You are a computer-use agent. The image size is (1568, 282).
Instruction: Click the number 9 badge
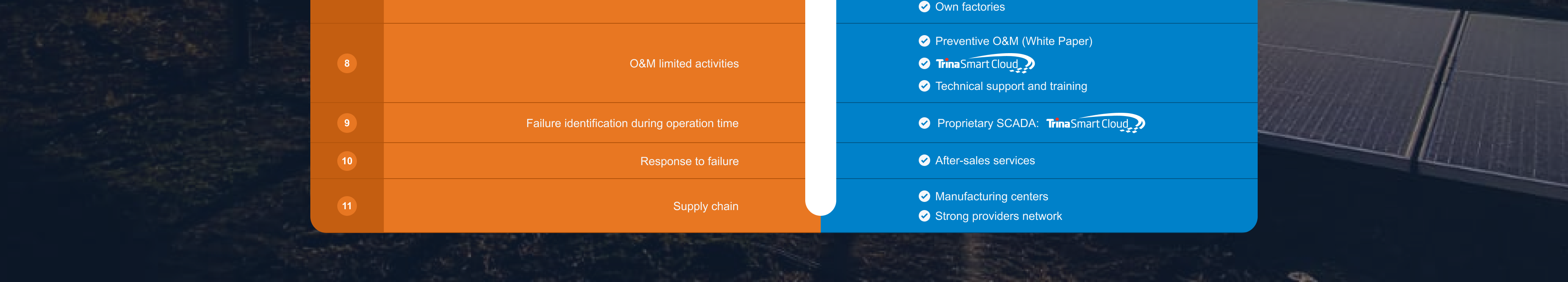point(347,123)
